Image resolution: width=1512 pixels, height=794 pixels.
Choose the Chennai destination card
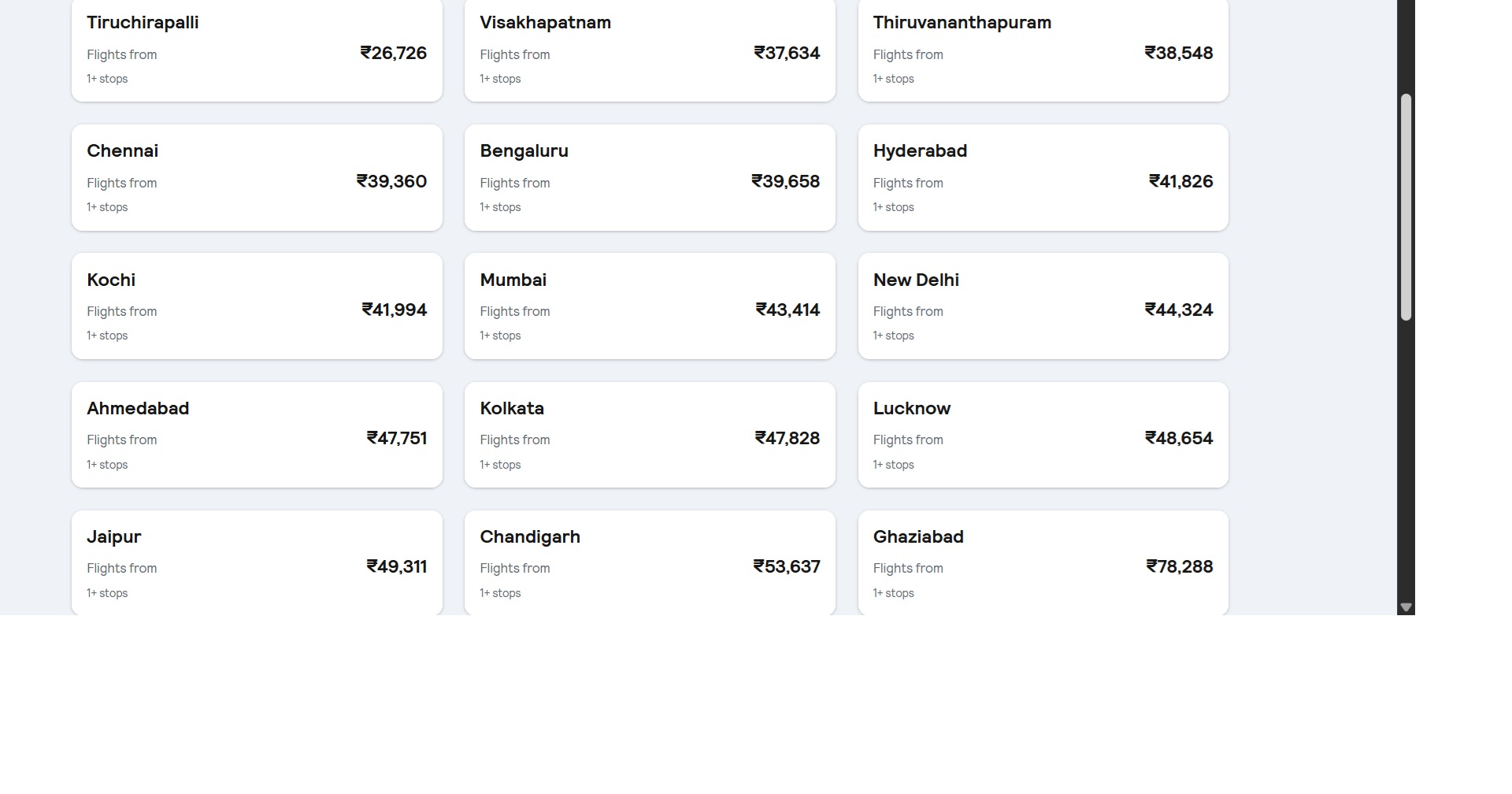pos(257,178)
